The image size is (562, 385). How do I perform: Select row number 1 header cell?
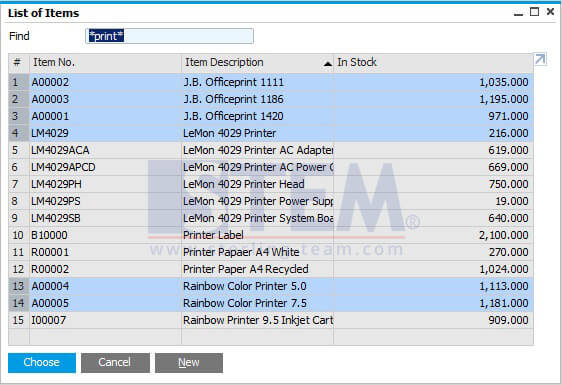pyautogui.click(x=19, y=82)
